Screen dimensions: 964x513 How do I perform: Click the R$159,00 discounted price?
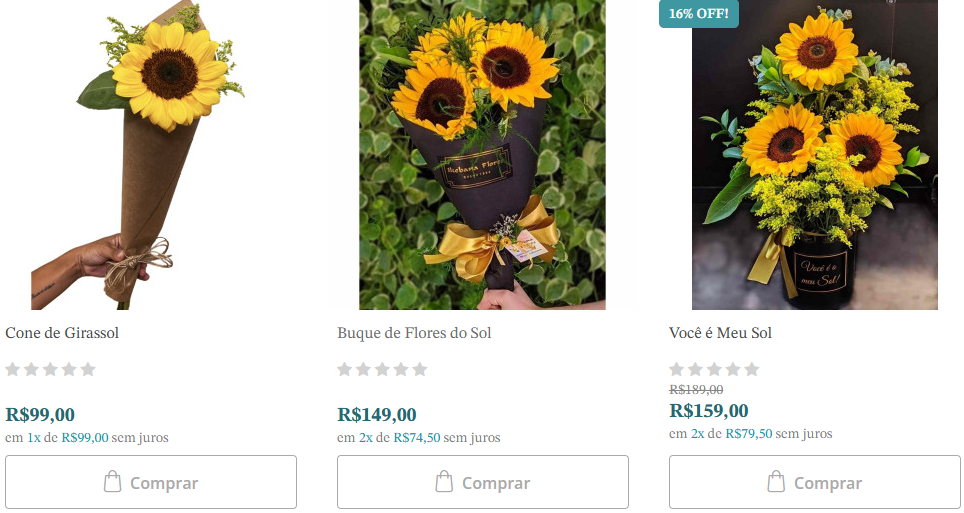point(709,410)
